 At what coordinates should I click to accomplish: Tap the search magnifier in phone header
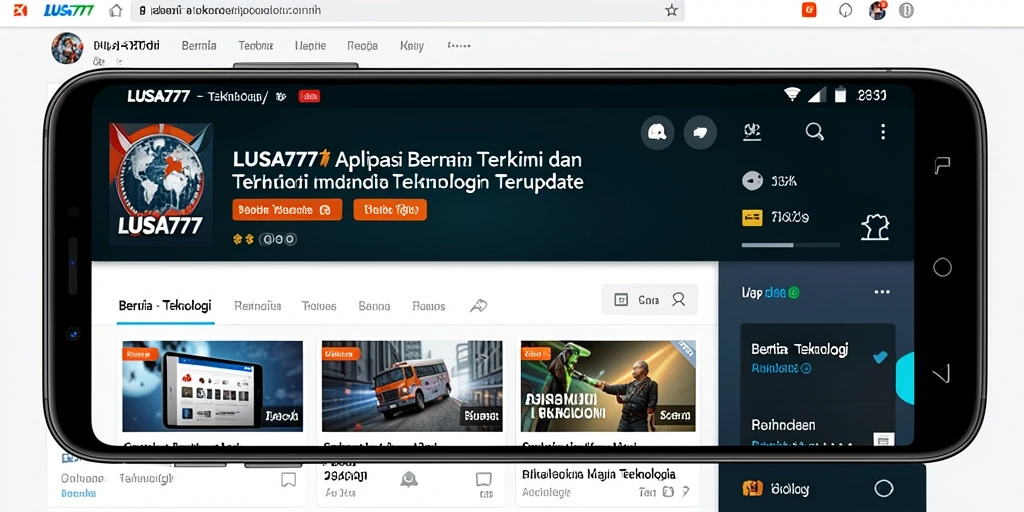point(814,132)
